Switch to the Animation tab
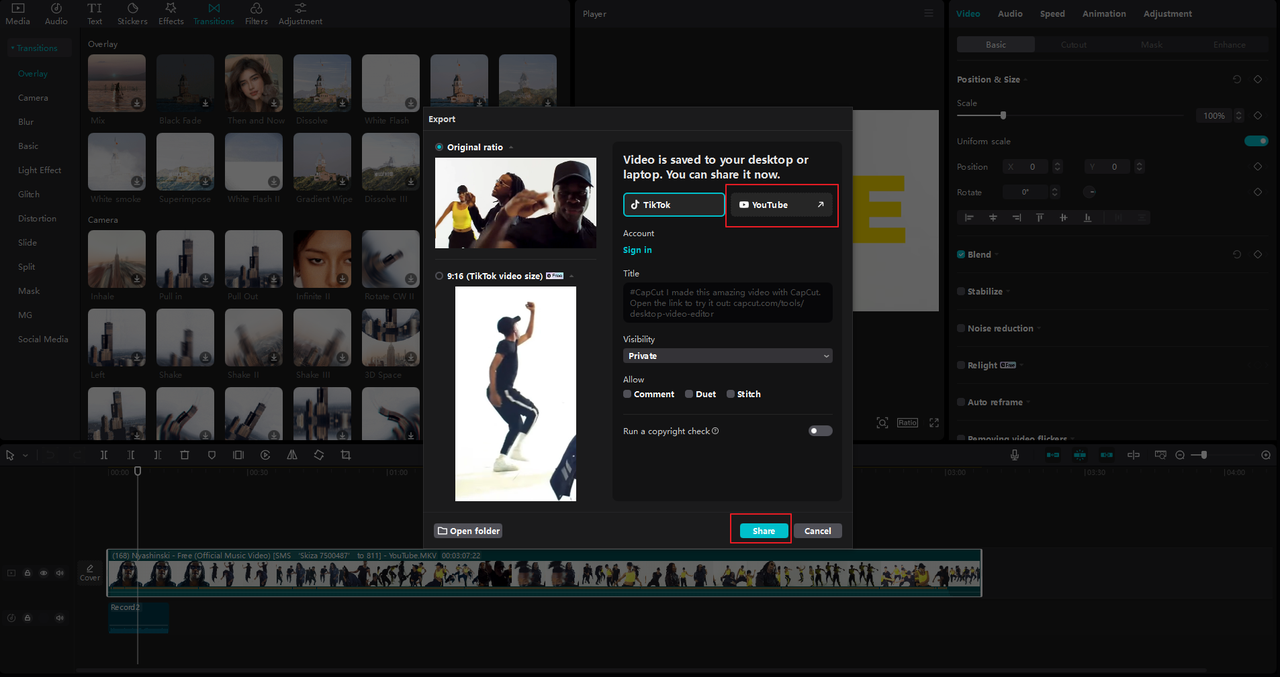 click(x=1104, y=14)
